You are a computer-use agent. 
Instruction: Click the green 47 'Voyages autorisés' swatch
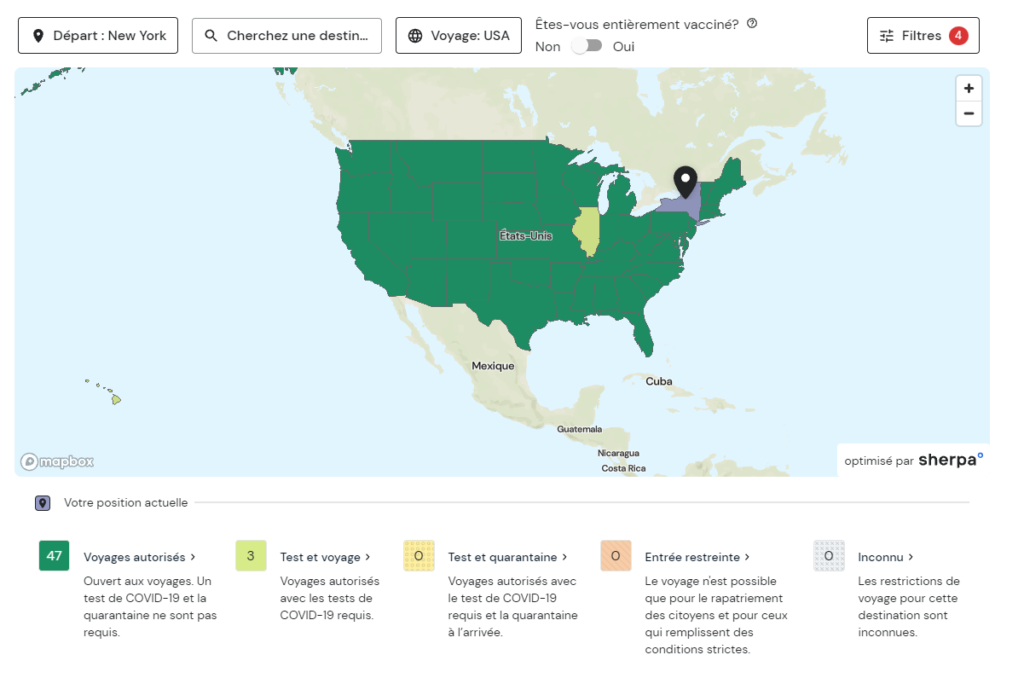(x=54, y=556)
